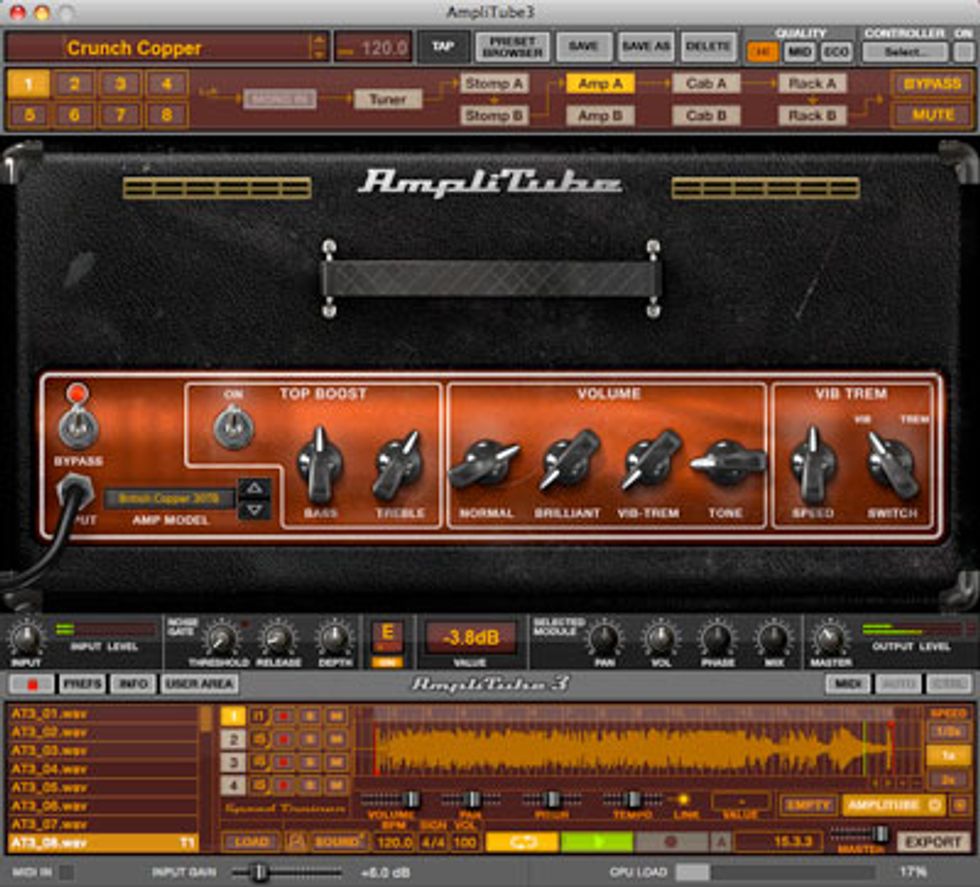The height and width of the screenshot is (887, 980).
Task: Click the Noise Gate Threshold knob
Action: pos(222,637)
